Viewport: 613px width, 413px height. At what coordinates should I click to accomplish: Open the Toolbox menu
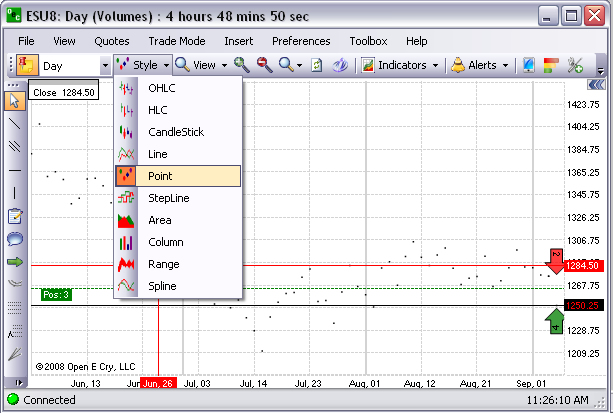[368, 41]
